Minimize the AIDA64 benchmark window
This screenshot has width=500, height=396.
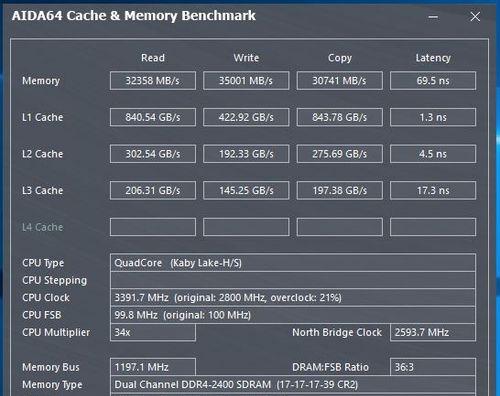tap(433, 17)
